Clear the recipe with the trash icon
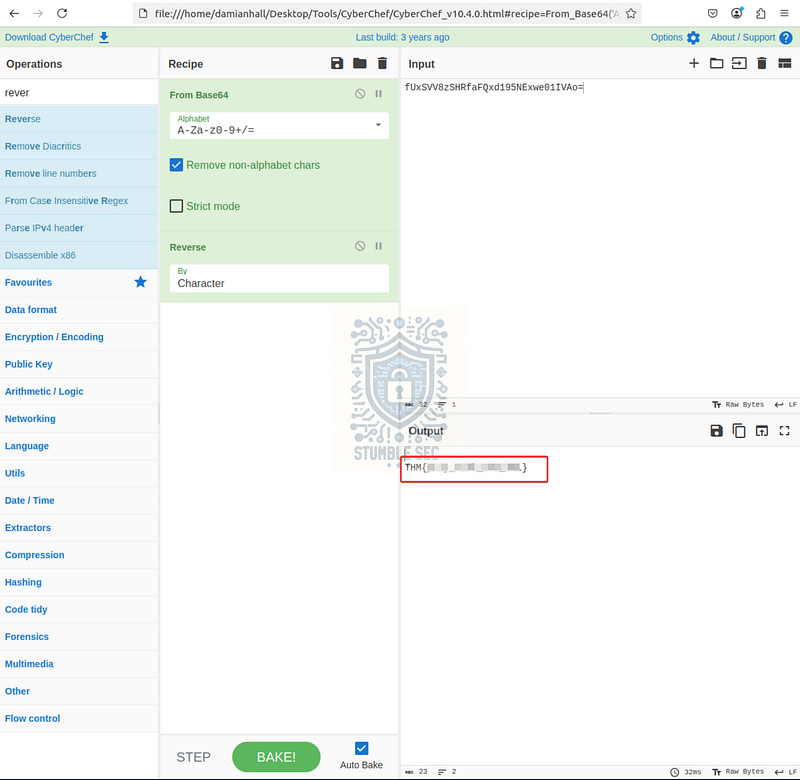 (382, 63)
